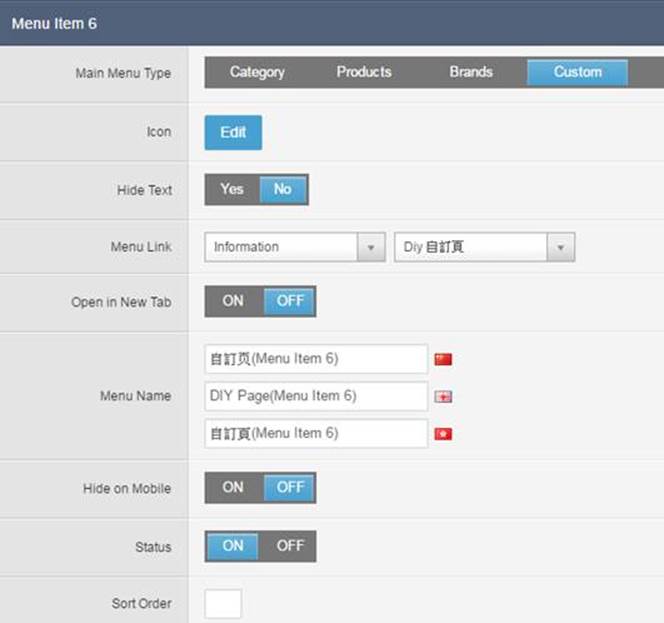
Task: Select Category as main menu type
Action: [x=257, y=72]
